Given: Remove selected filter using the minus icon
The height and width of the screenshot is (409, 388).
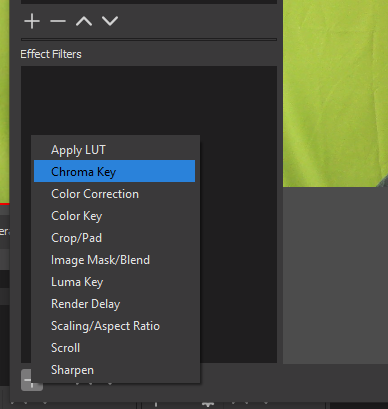Looking at the screenshot, I should click(58, 21).
